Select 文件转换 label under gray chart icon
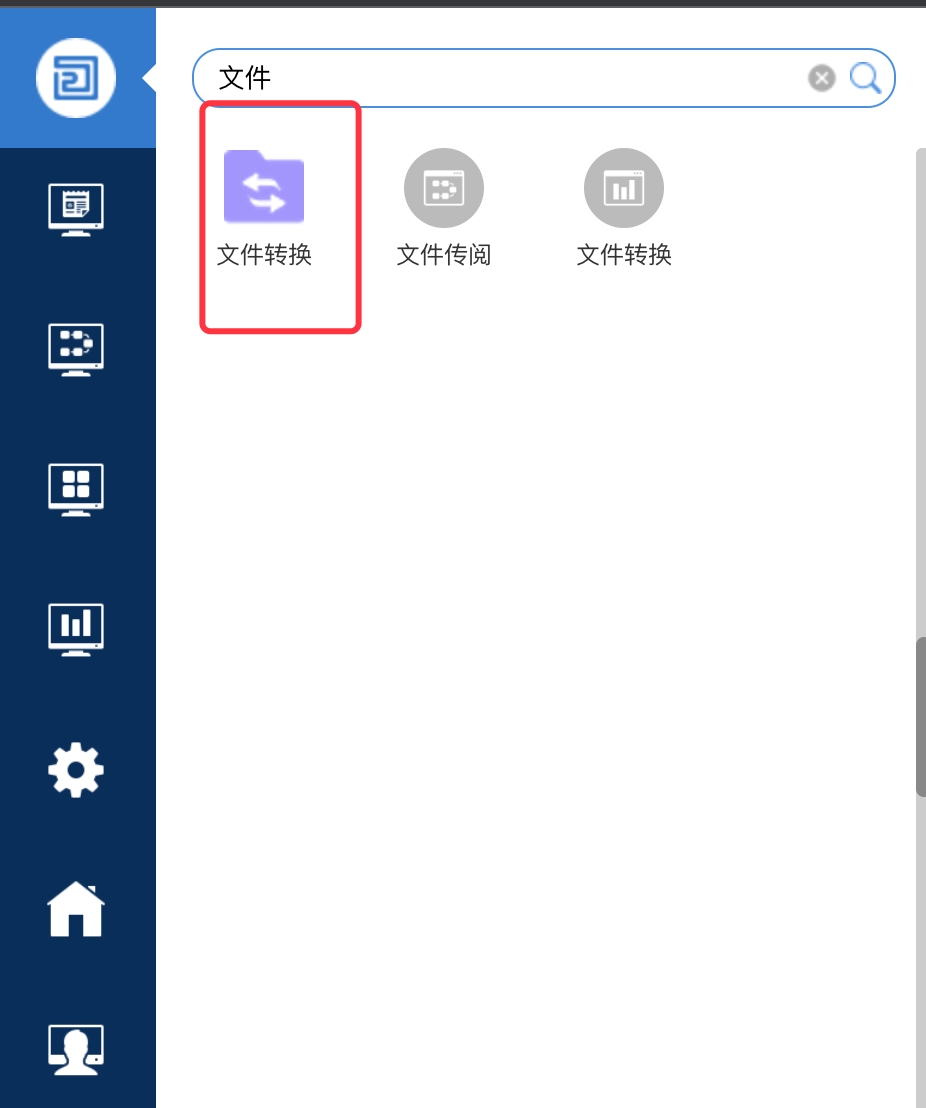 coord(623,254)
